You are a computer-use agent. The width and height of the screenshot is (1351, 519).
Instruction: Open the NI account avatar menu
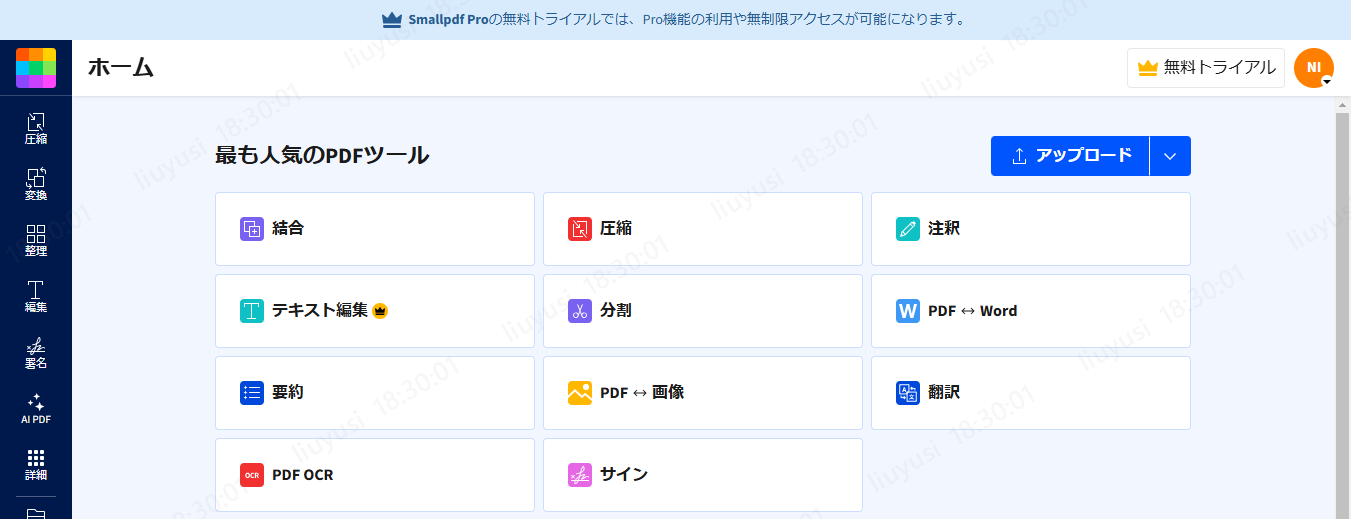tap(1314, 68)
